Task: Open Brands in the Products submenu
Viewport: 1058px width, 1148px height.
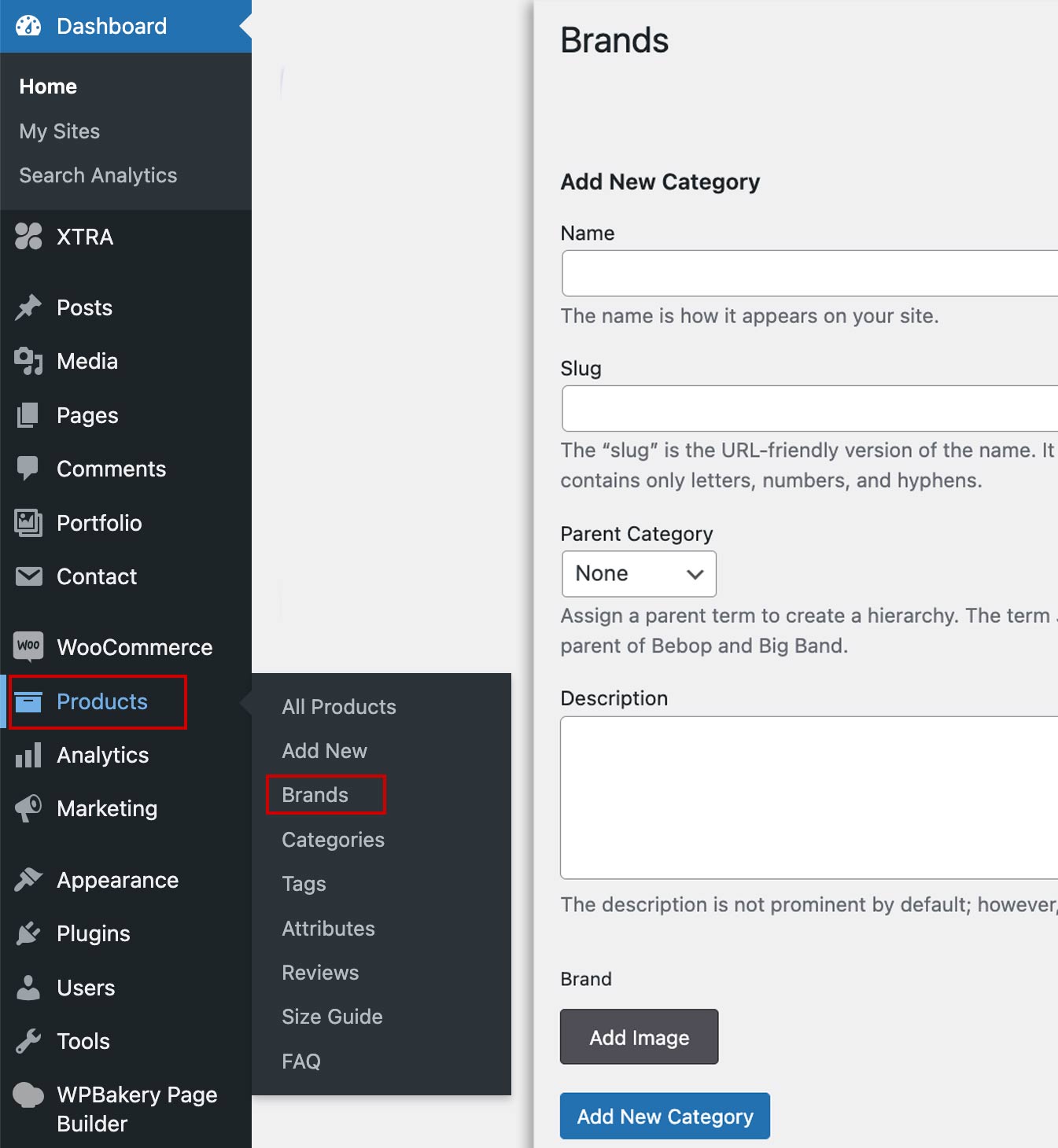Action: [x=315, y=795]
